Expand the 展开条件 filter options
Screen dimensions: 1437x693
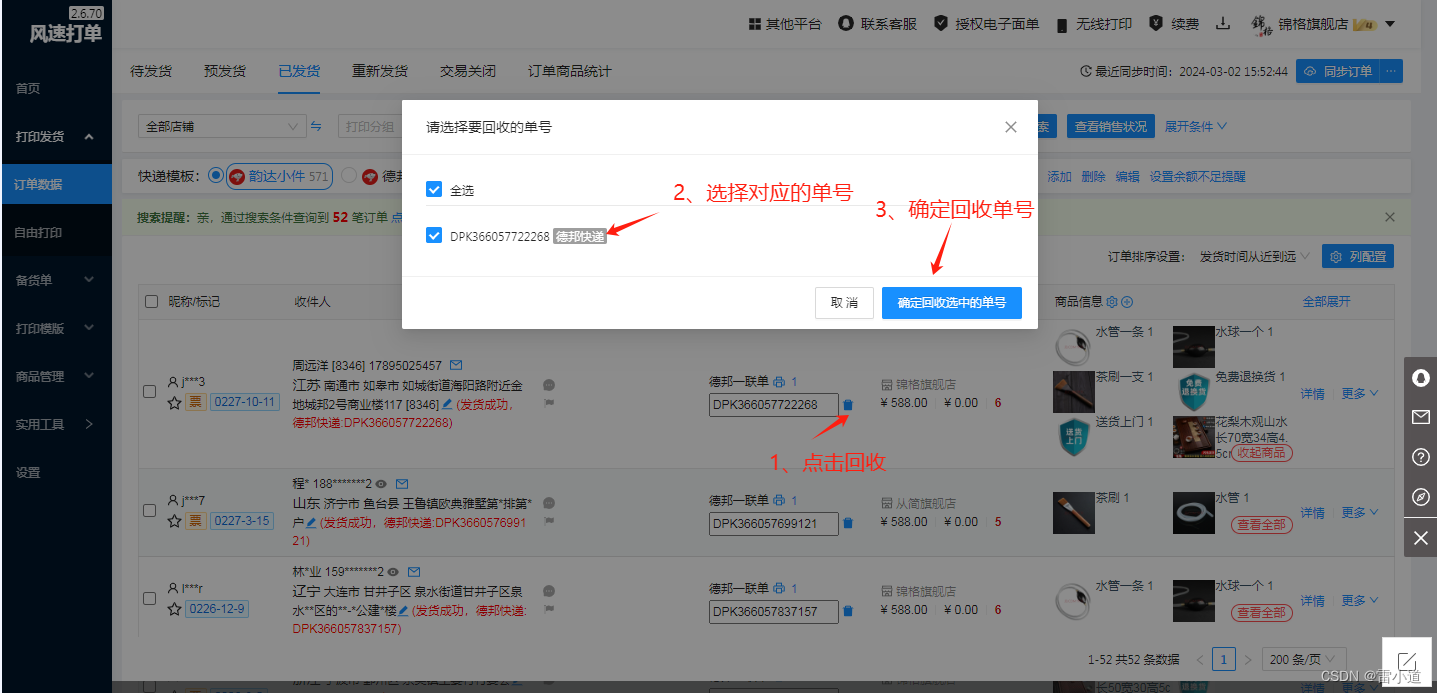[x=1195, y=127]
